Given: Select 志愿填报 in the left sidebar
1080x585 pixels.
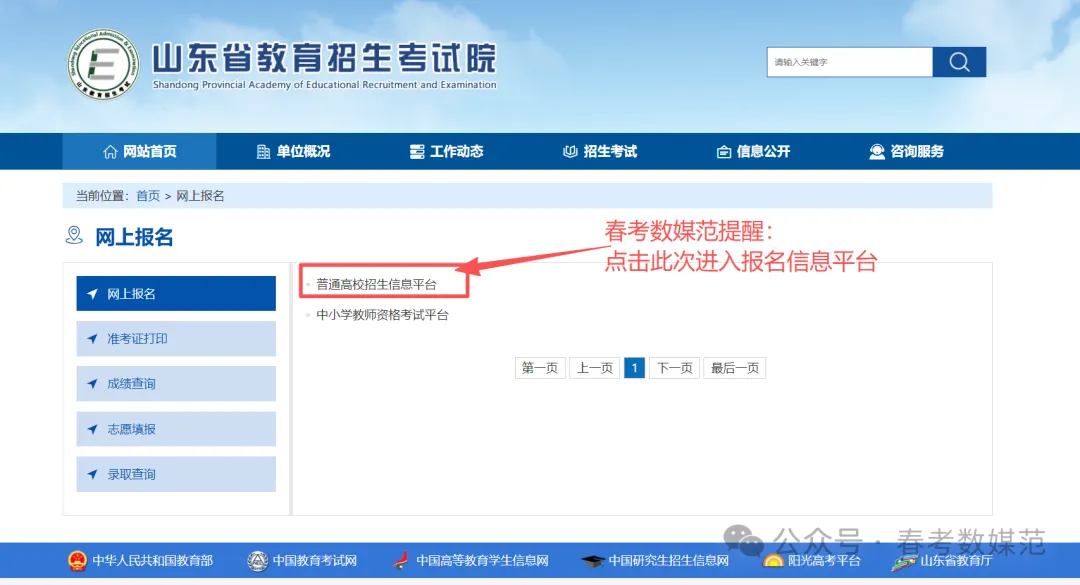Looking at the screenshot, I should (176, 429).
